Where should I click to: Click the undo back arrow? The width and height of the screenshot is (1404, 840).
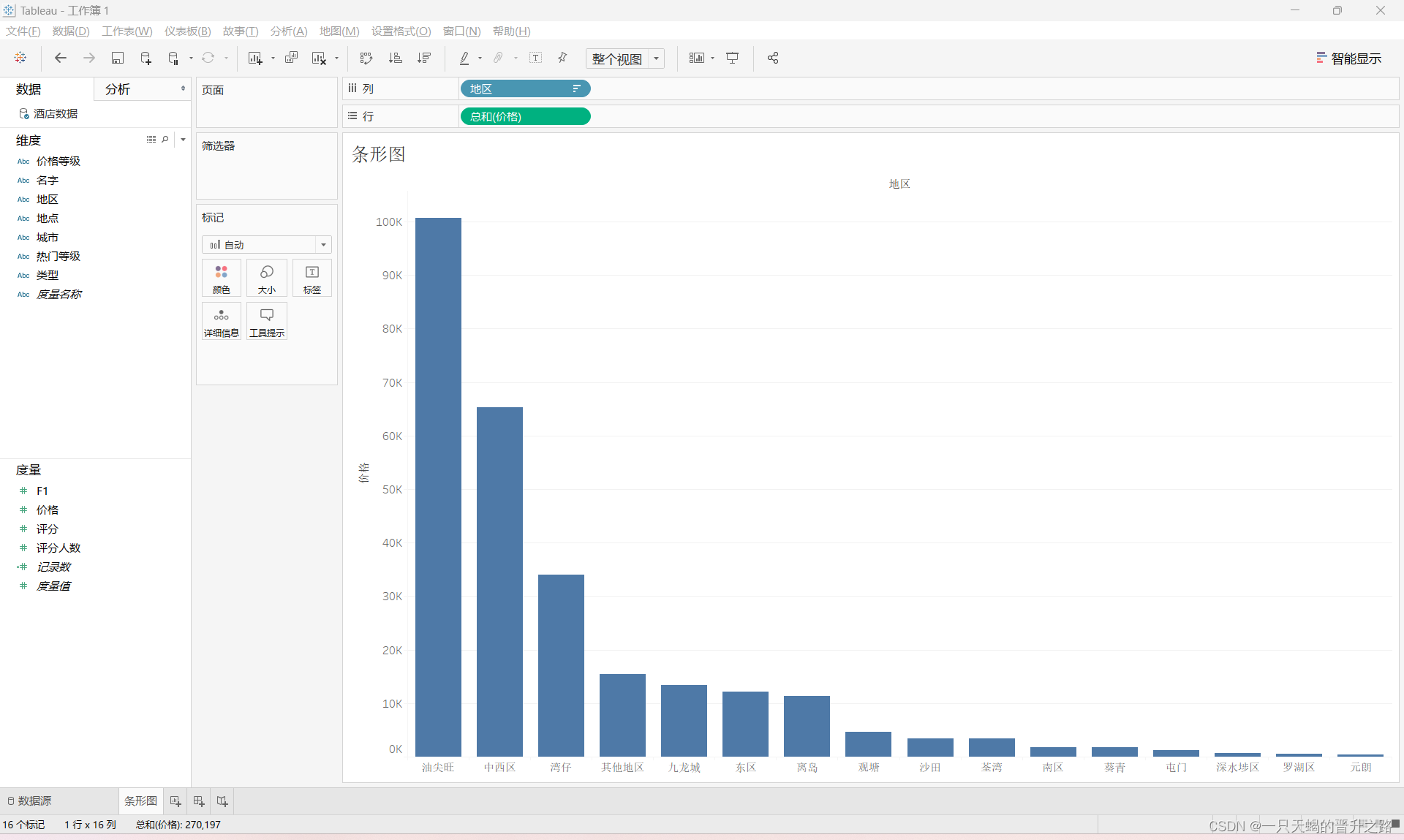(61, 58)
